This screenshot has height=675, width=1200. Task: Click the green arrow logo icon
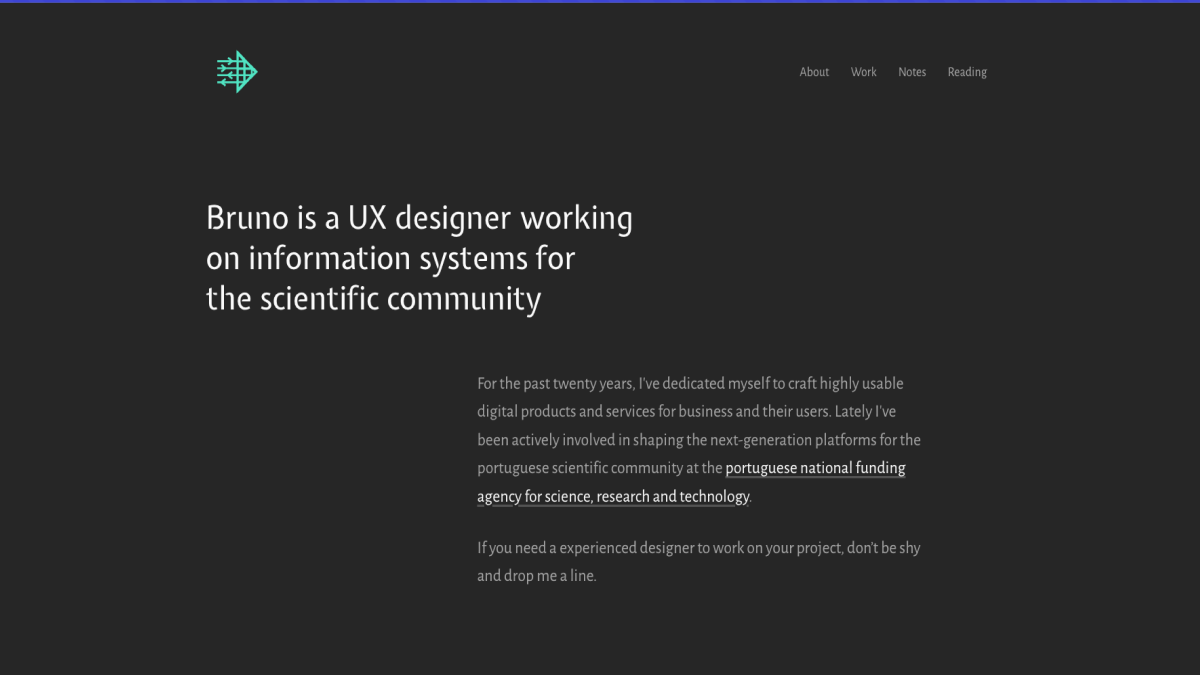pos(237,72)
